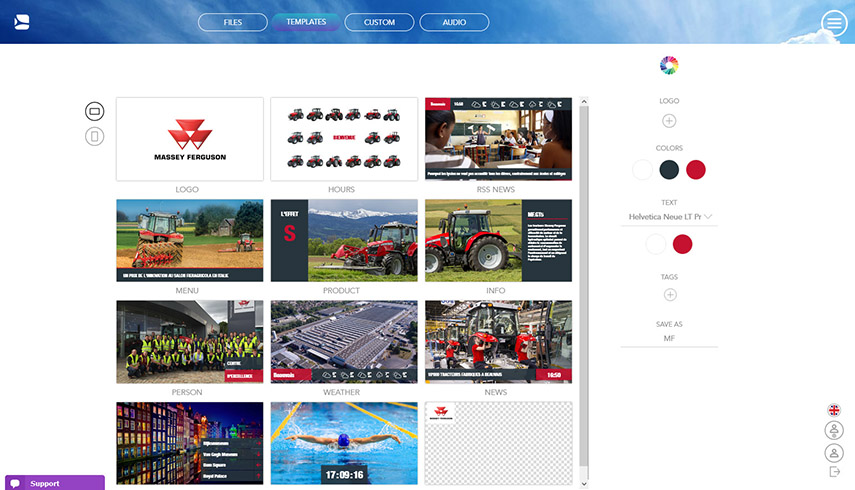Select the PERSON template thumbnail
The image size is (855, 490).
[190, 342]
